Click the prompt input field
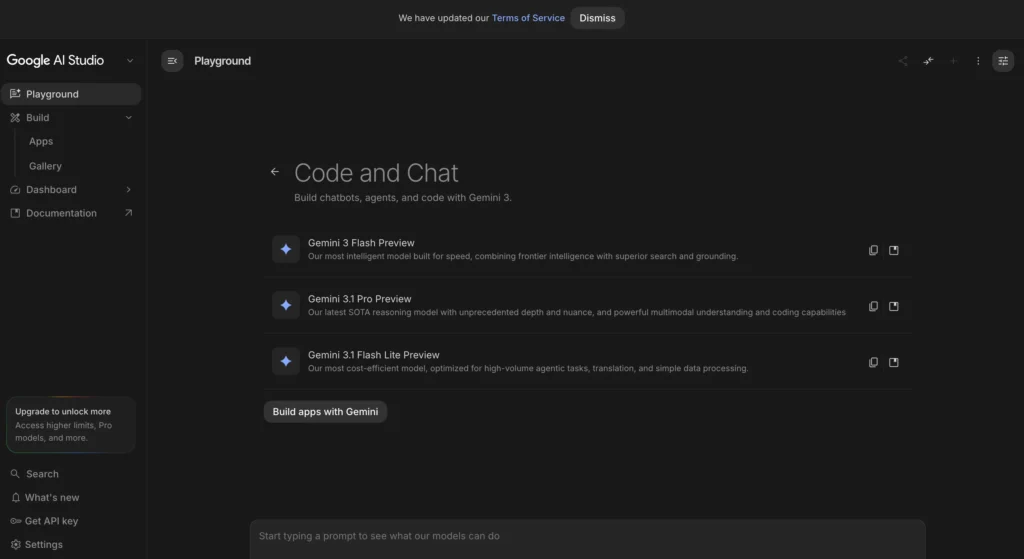Screen dimensions: 1024x559 588,539
